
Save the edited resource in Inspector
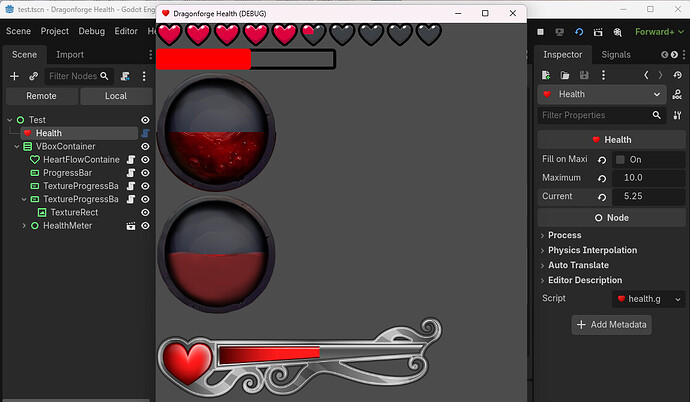[584, 75]
